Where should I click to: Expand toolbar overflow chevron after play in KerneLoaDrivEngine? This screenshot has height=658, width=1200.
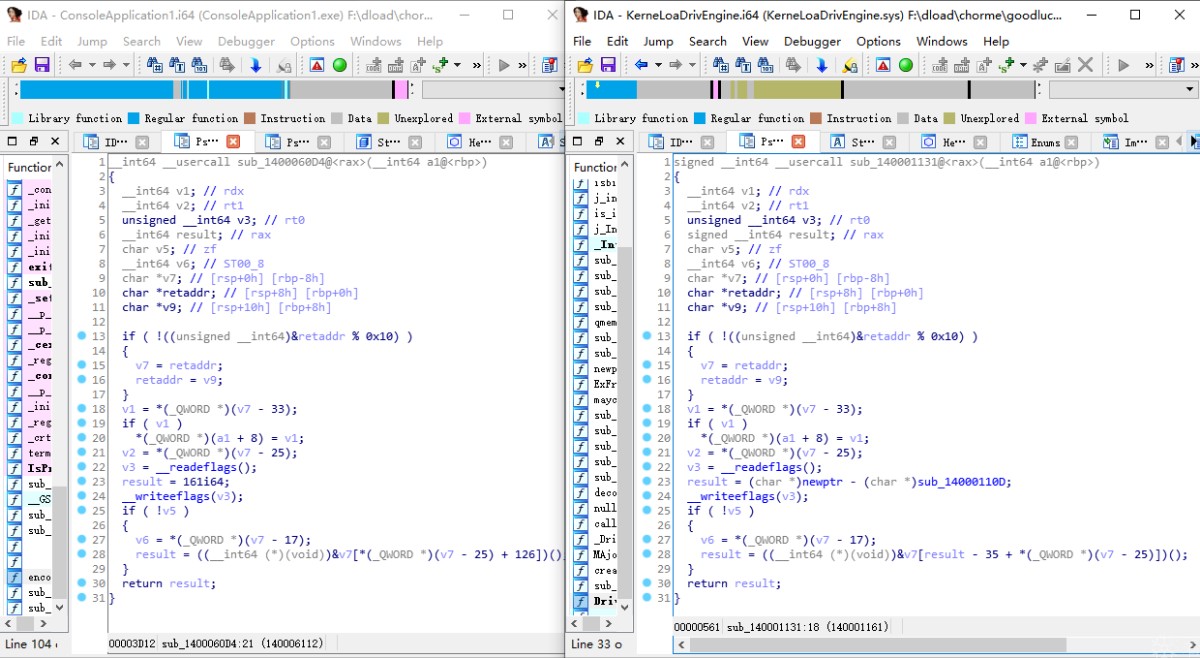(x=1149, y=65)
